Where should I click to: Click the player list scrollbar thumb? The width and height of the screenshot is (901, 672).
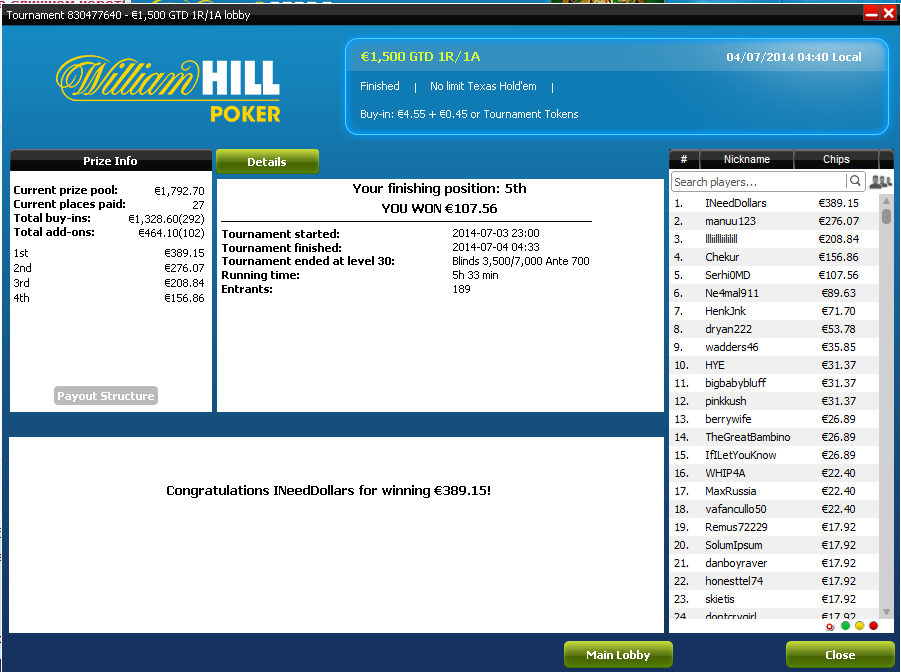tap(886, 216)
